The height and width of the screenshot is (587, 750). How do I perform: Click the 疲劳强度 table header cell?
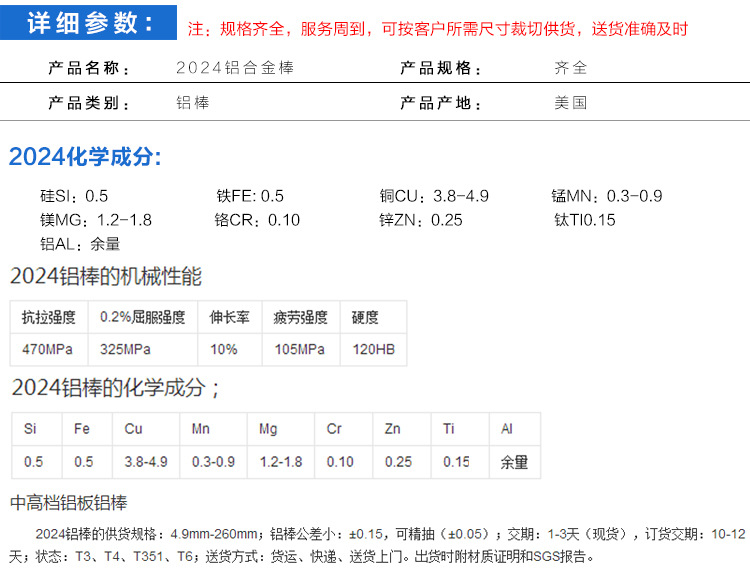pyautogui.click(x=301, y=317)
